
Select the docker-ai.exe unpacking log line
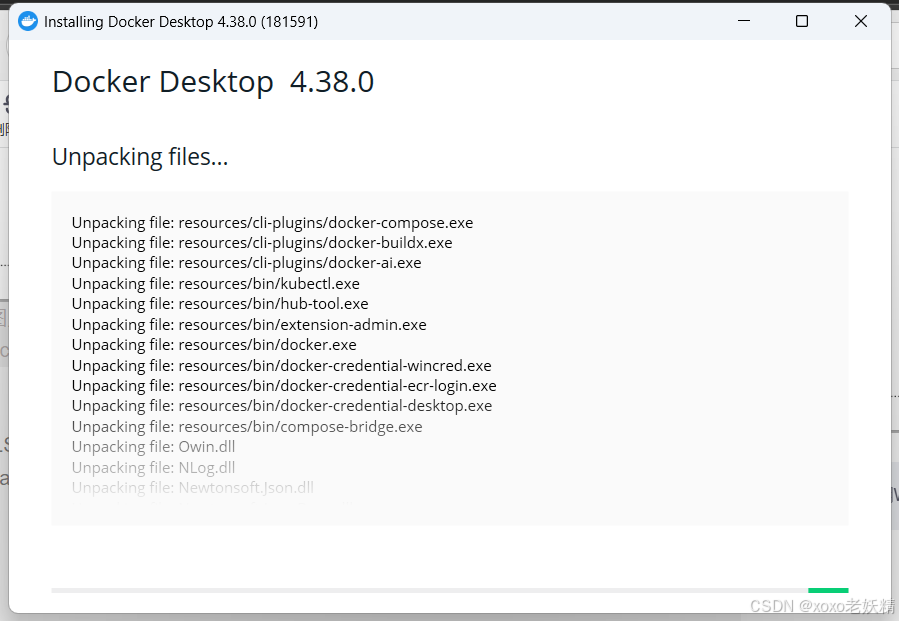[x=247, y=263]
